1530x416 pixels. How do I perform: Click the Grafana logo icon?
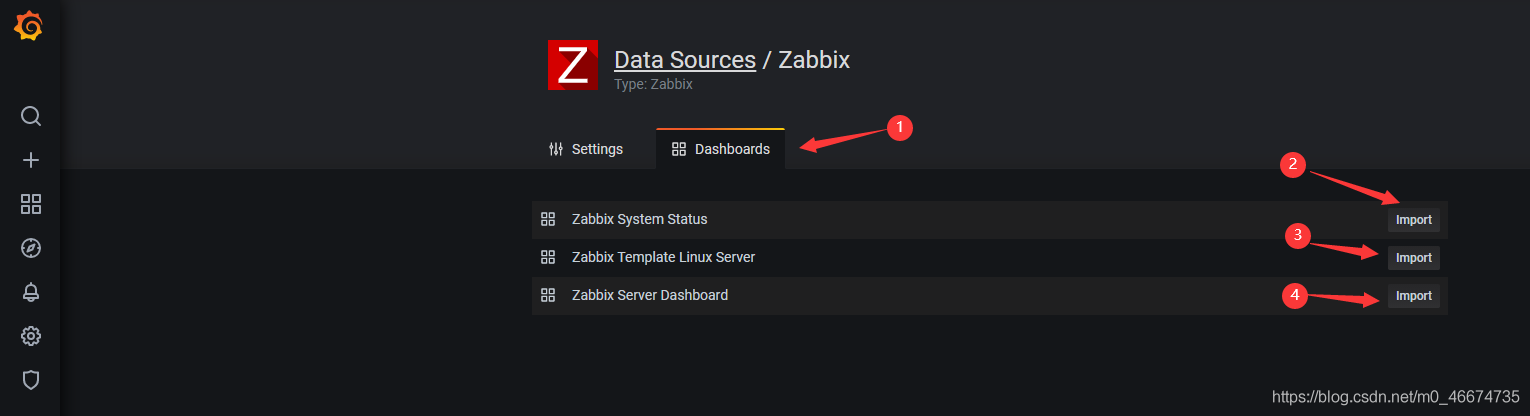[29, 27]
